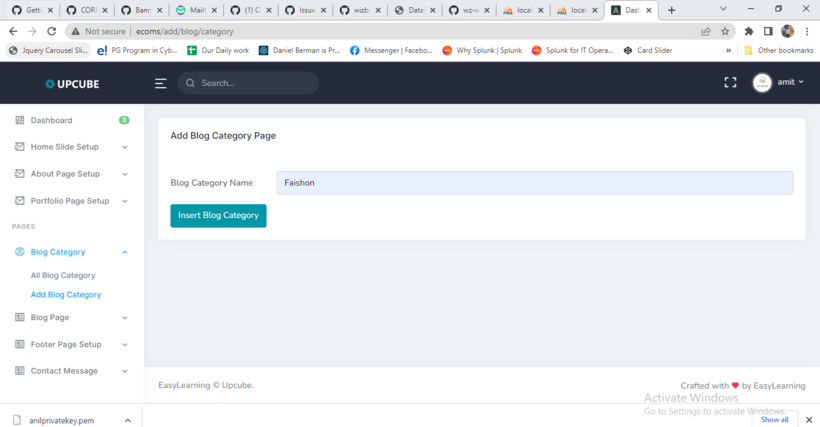Screen dimensions: 820x427
Task: Bookmark this page with the star icon
Action: (x=725, y=31)
